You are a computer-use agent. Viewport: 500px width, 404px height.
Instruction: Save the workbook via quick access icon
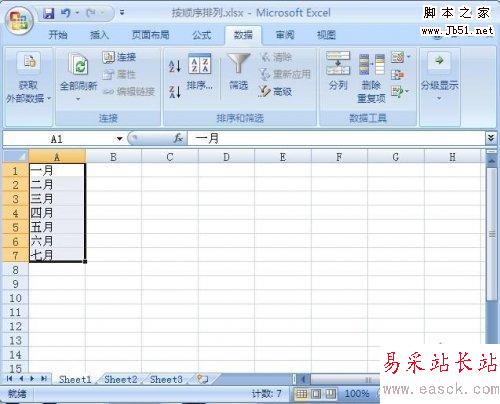49,13
